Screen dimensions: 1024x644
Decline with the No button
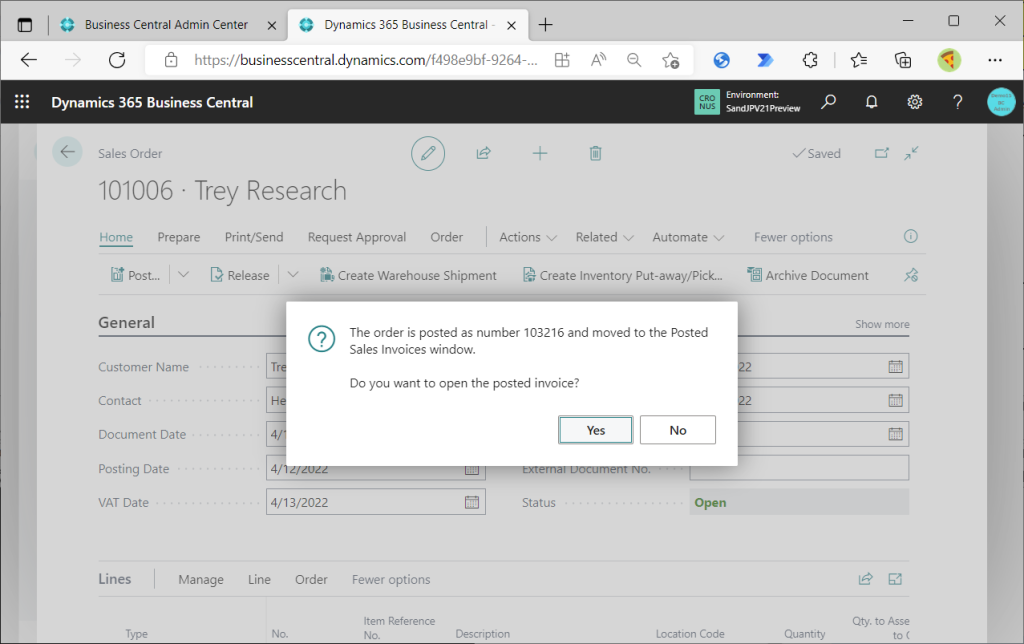[x=677, y=430]
